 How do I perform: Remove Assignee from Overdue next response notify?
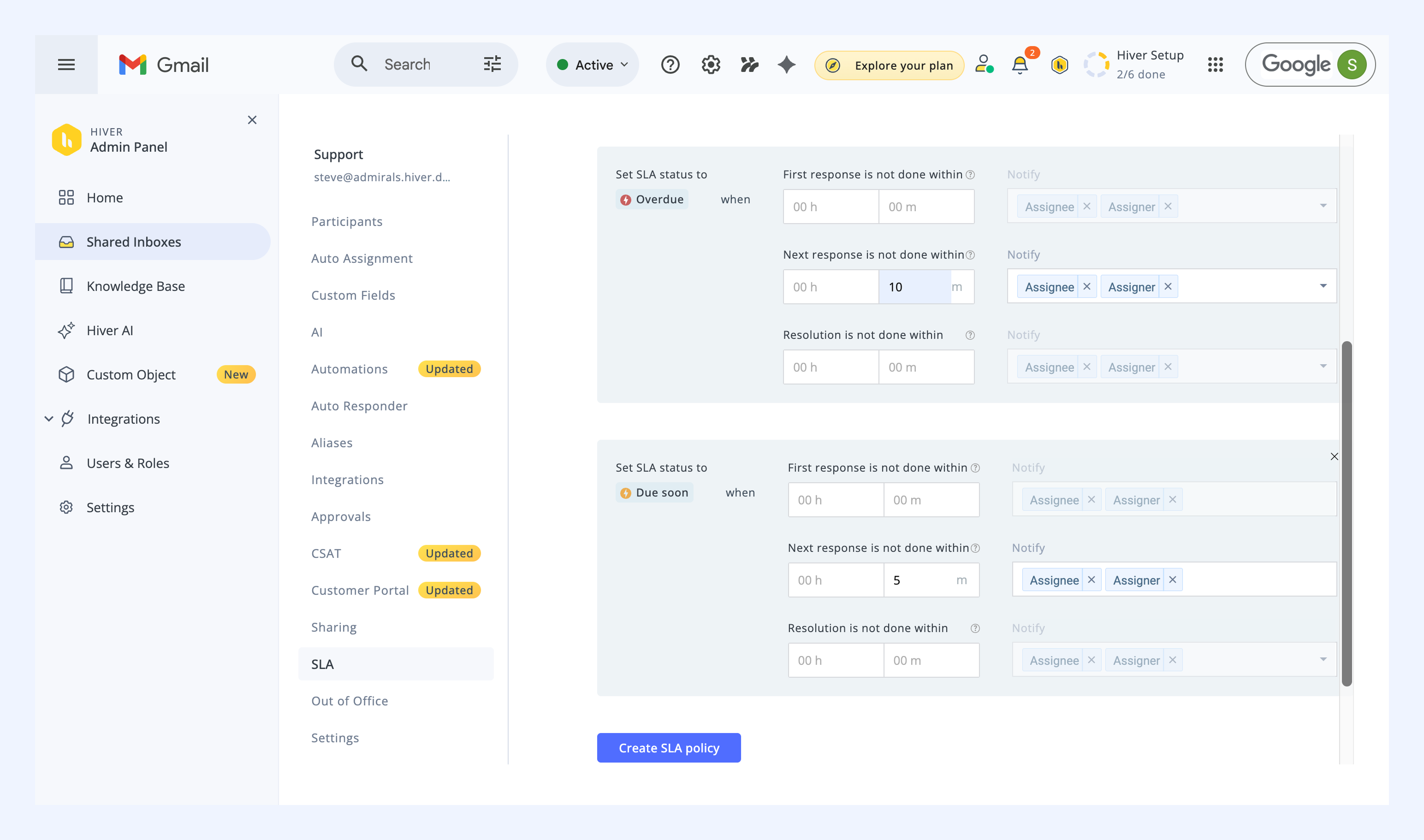[x=1086, y=286]
